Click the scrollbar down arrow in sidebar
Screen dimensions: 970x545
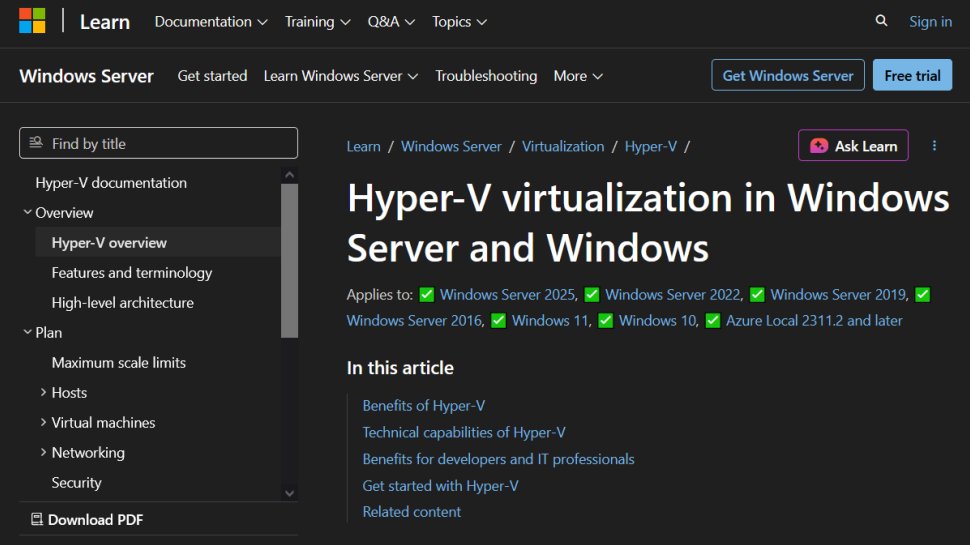point(289,493)
